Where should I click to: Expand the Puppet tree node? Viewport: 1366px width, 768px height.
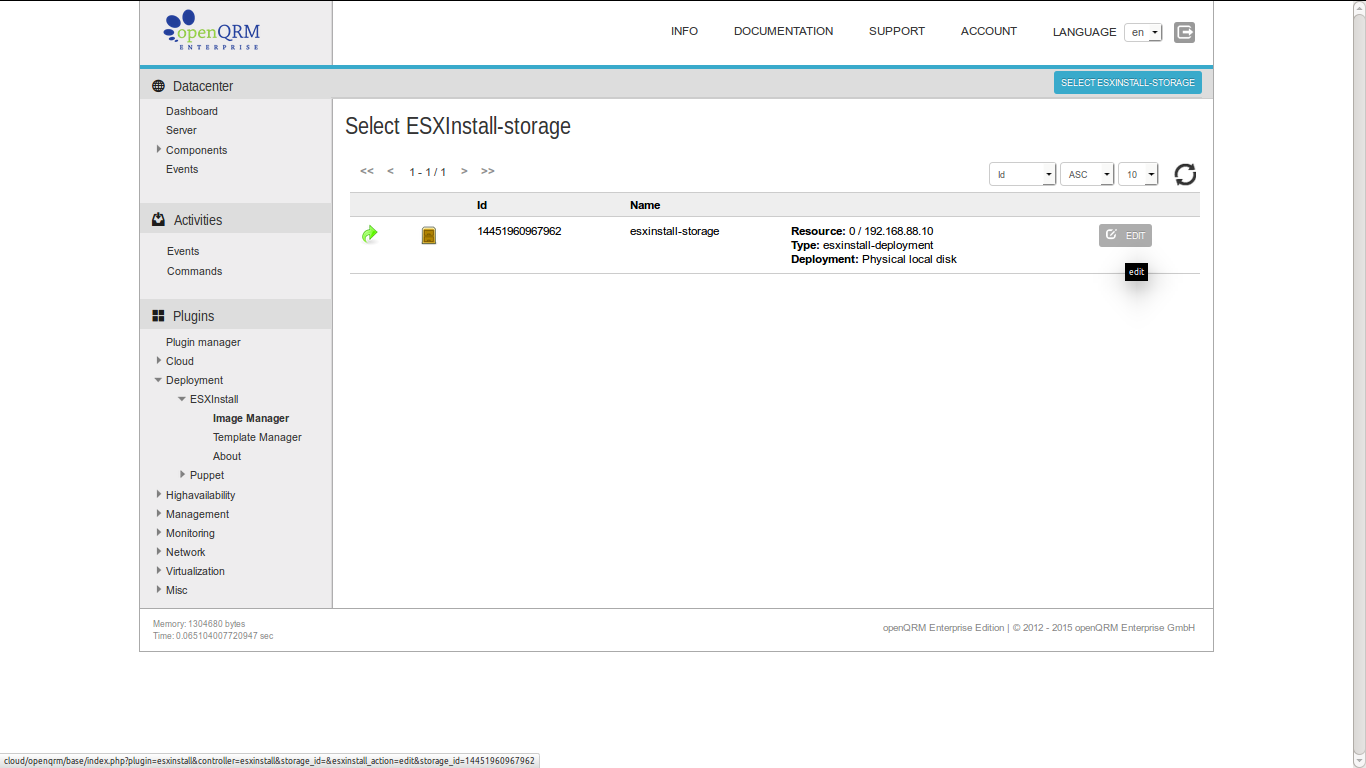pyautogui.click(x=183, y=474)
